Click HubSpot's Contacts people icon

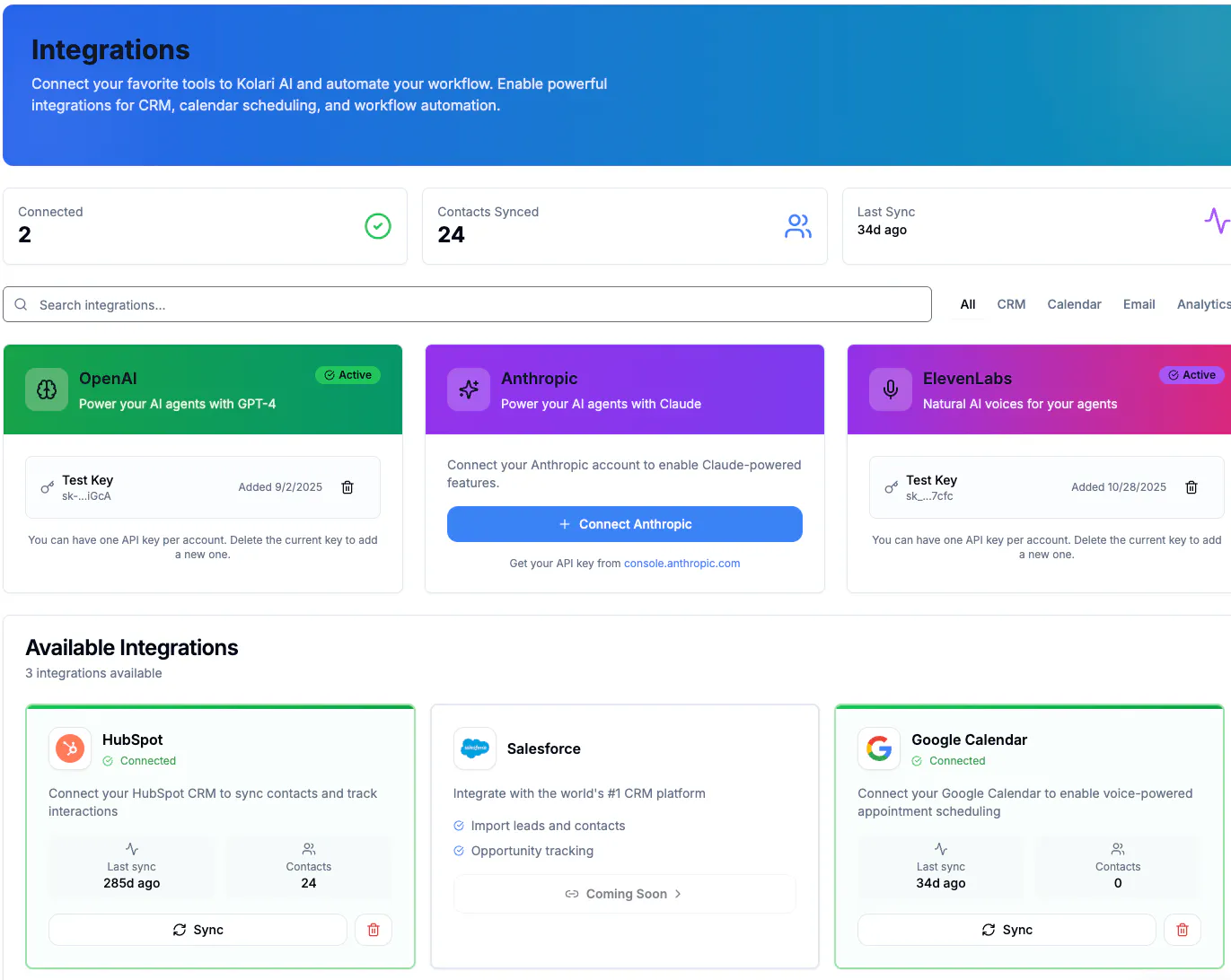point(309,849)
